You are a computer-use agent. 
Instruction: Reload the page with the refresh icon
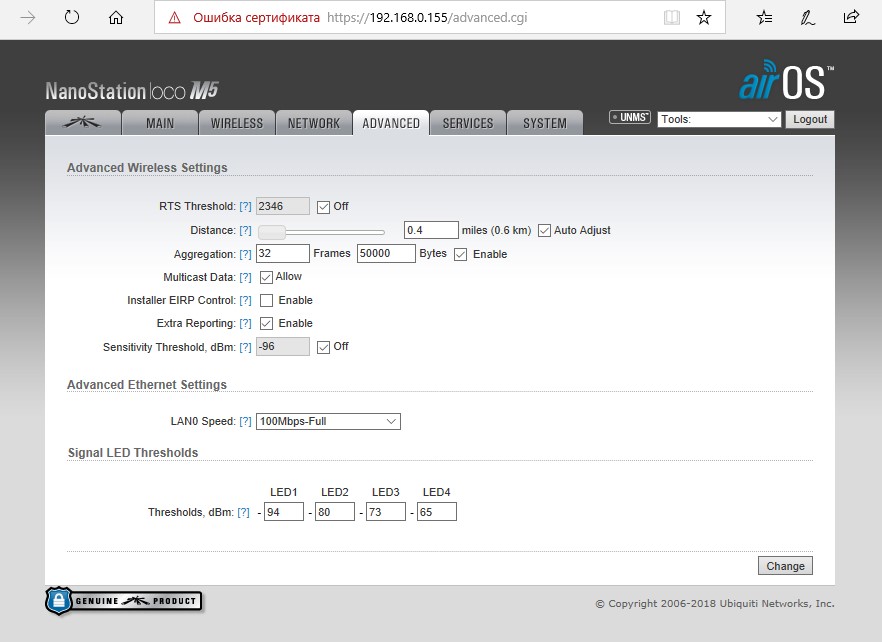pos(72,17)
